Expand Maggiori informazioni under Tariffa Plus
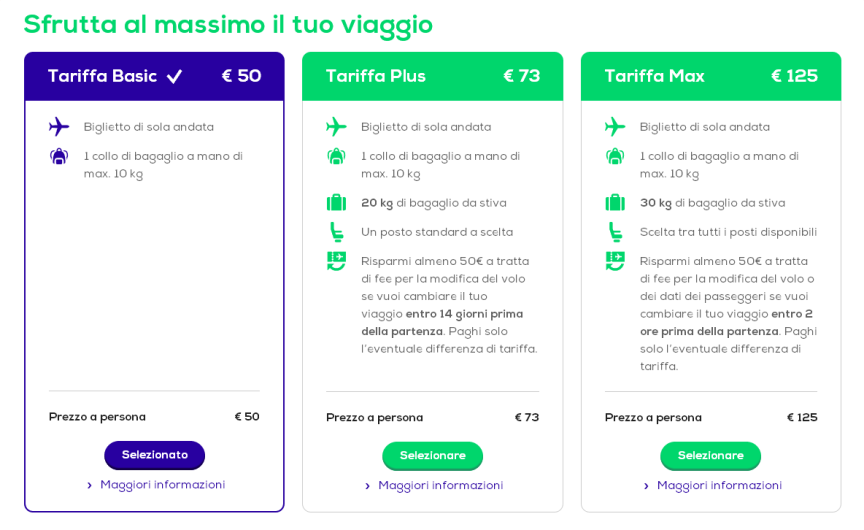The width and height of the screenshot is (864, 530). click(440, 486)
